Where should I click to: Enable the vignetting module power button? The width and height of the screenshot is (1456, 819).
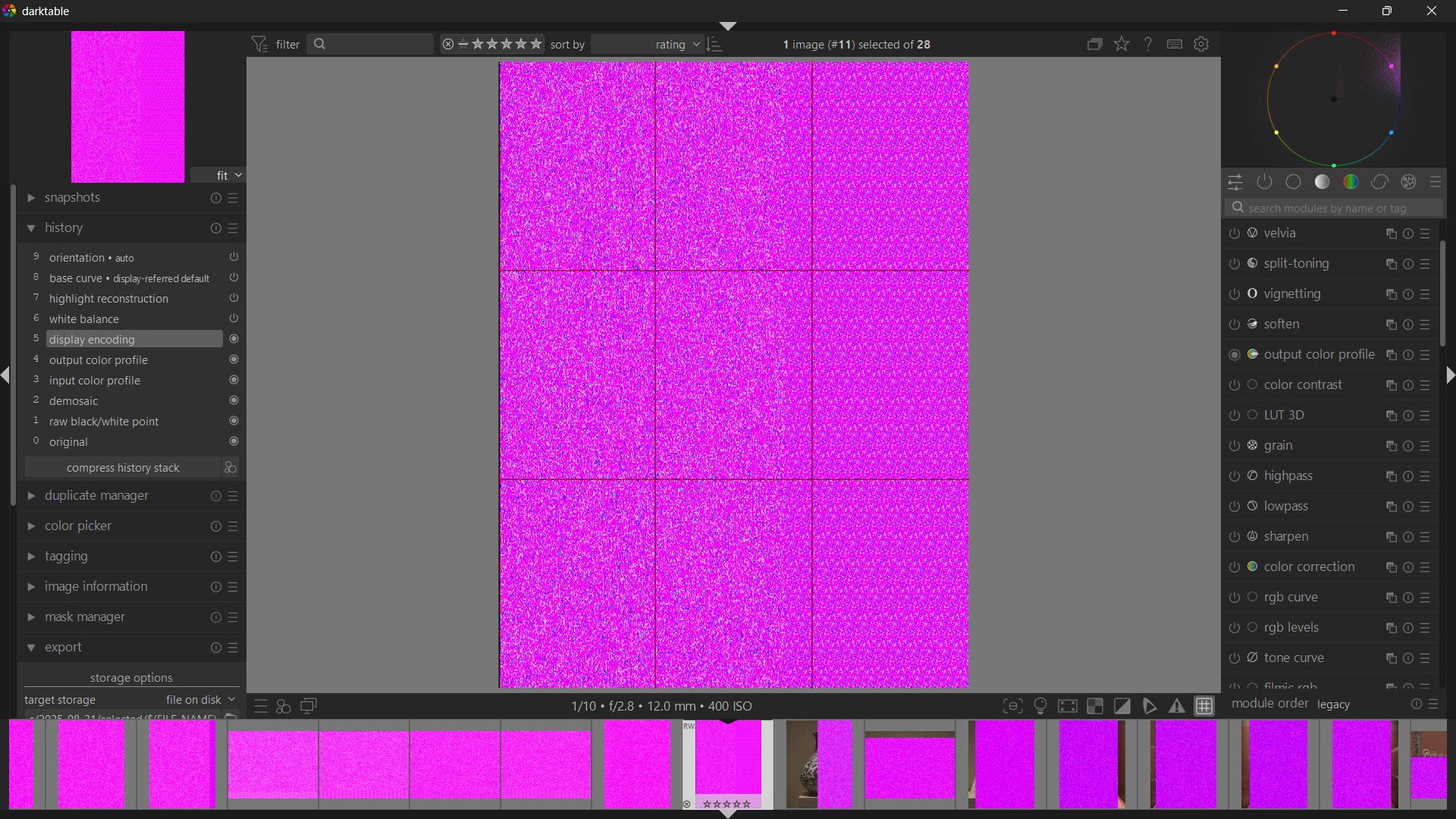[x=1235, y=294]
